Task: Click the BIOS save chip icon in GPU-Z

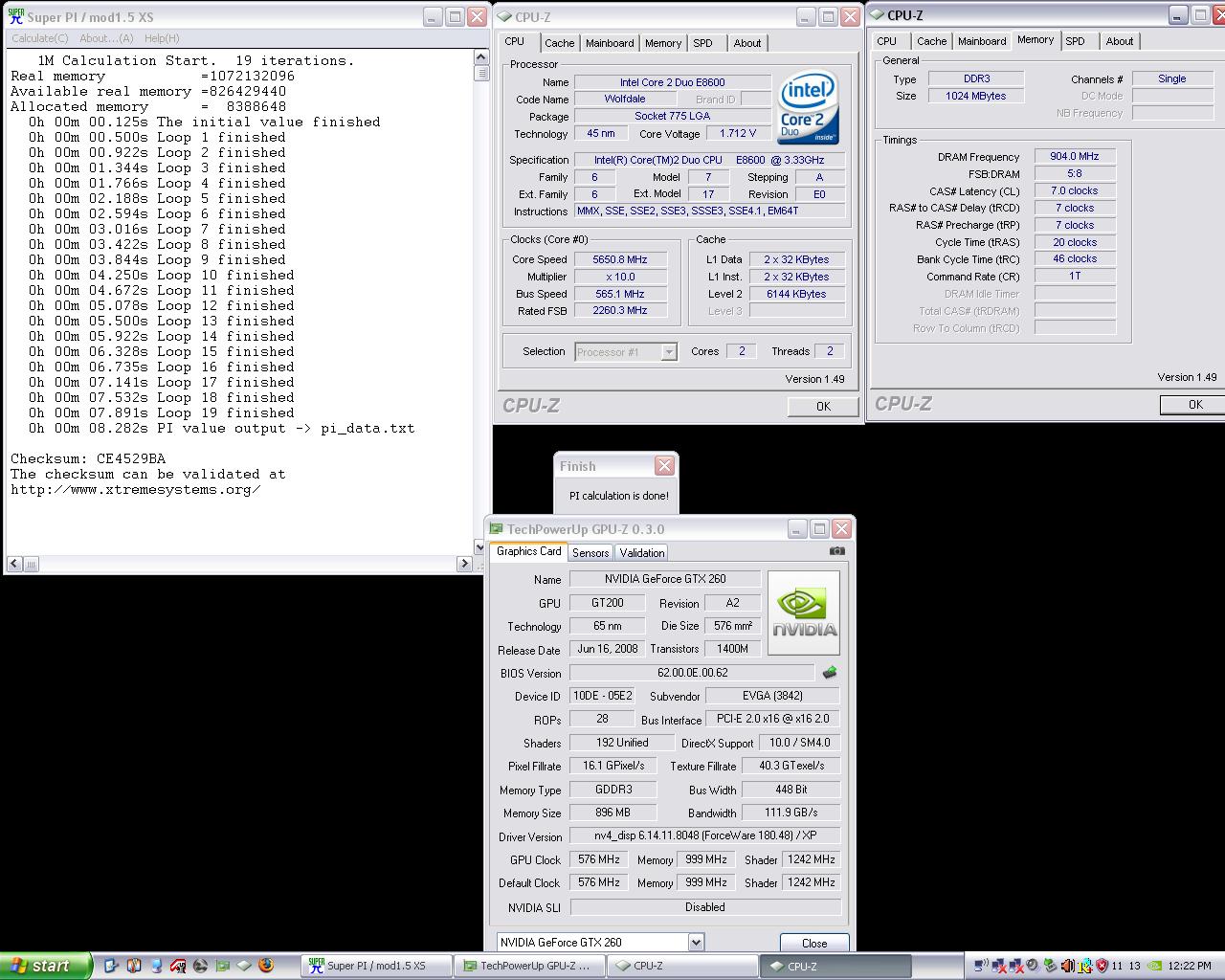Action: pyautogui.click(x=829, y=673)
